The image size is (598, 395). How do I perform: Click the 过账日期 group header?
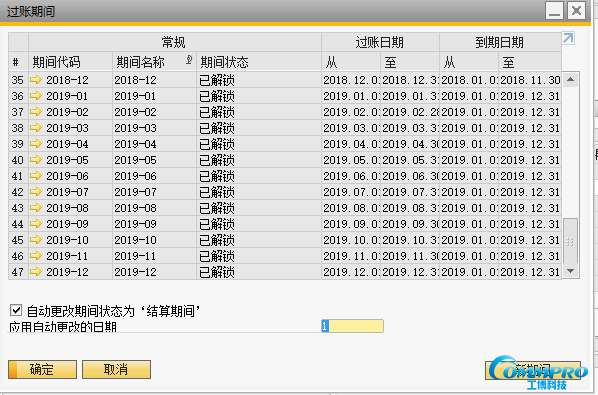[380, 42]
